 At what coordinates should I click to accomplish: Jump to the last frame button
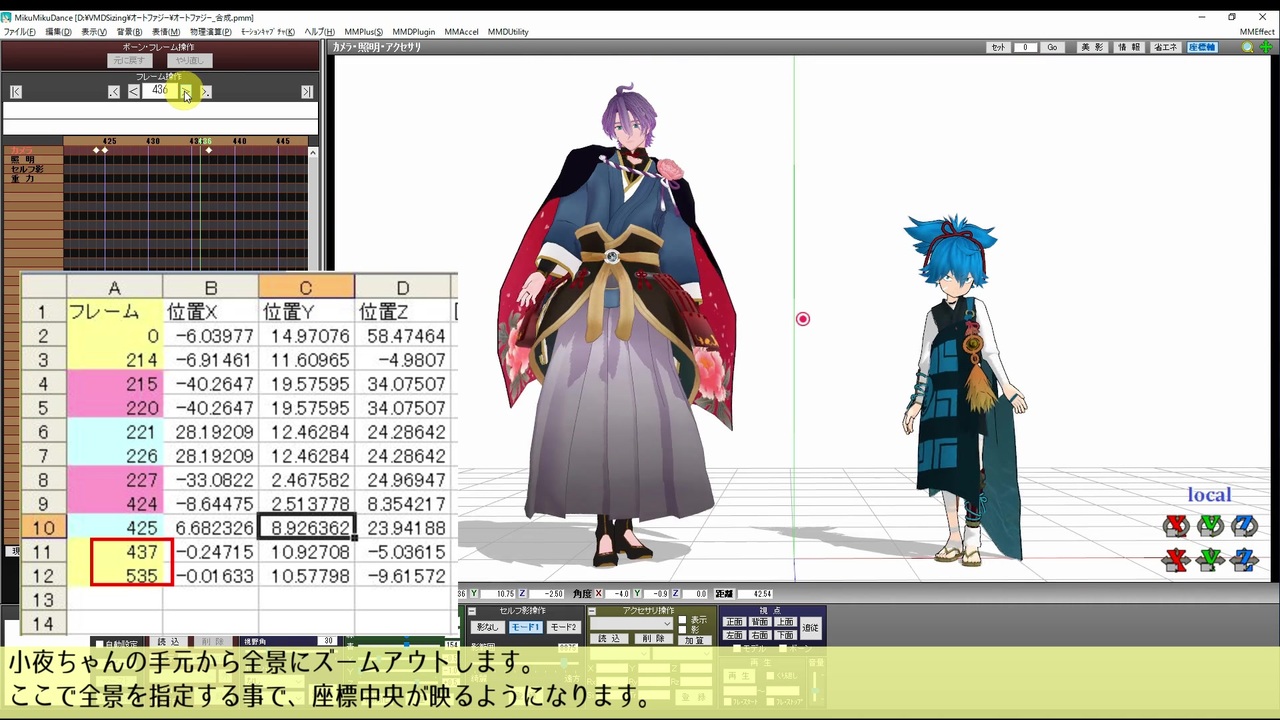(x=307, y=92)
